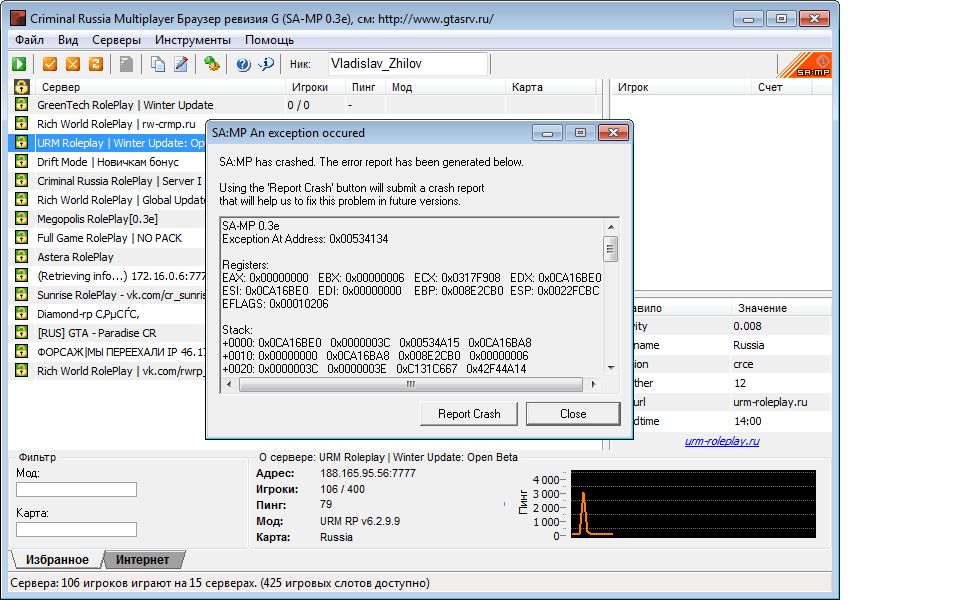Select the GreenTech RolePlay server row
Screen dimensions: 960x600
[x=303, y=105]
